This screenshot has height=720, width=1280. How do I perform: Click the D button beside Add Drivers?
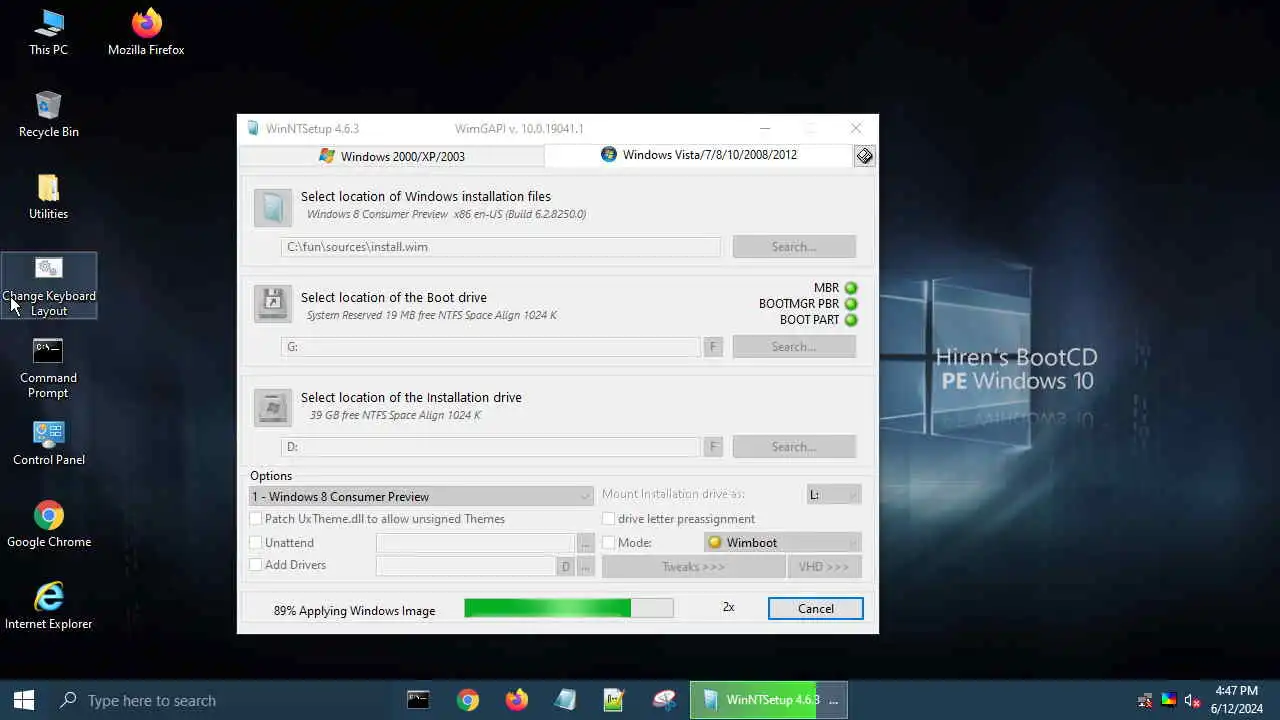point(565,567)
